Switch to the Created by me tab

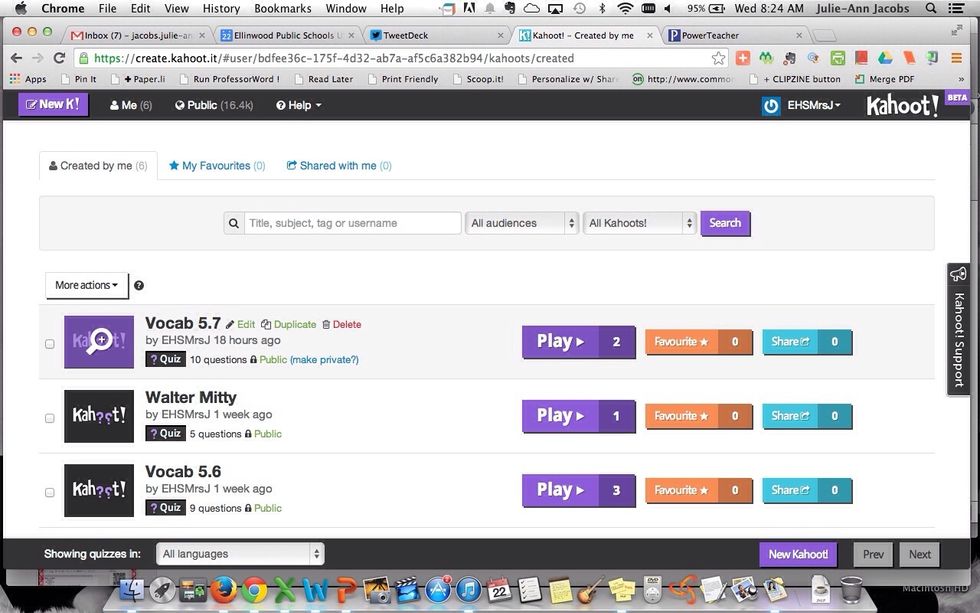[98, 166]
